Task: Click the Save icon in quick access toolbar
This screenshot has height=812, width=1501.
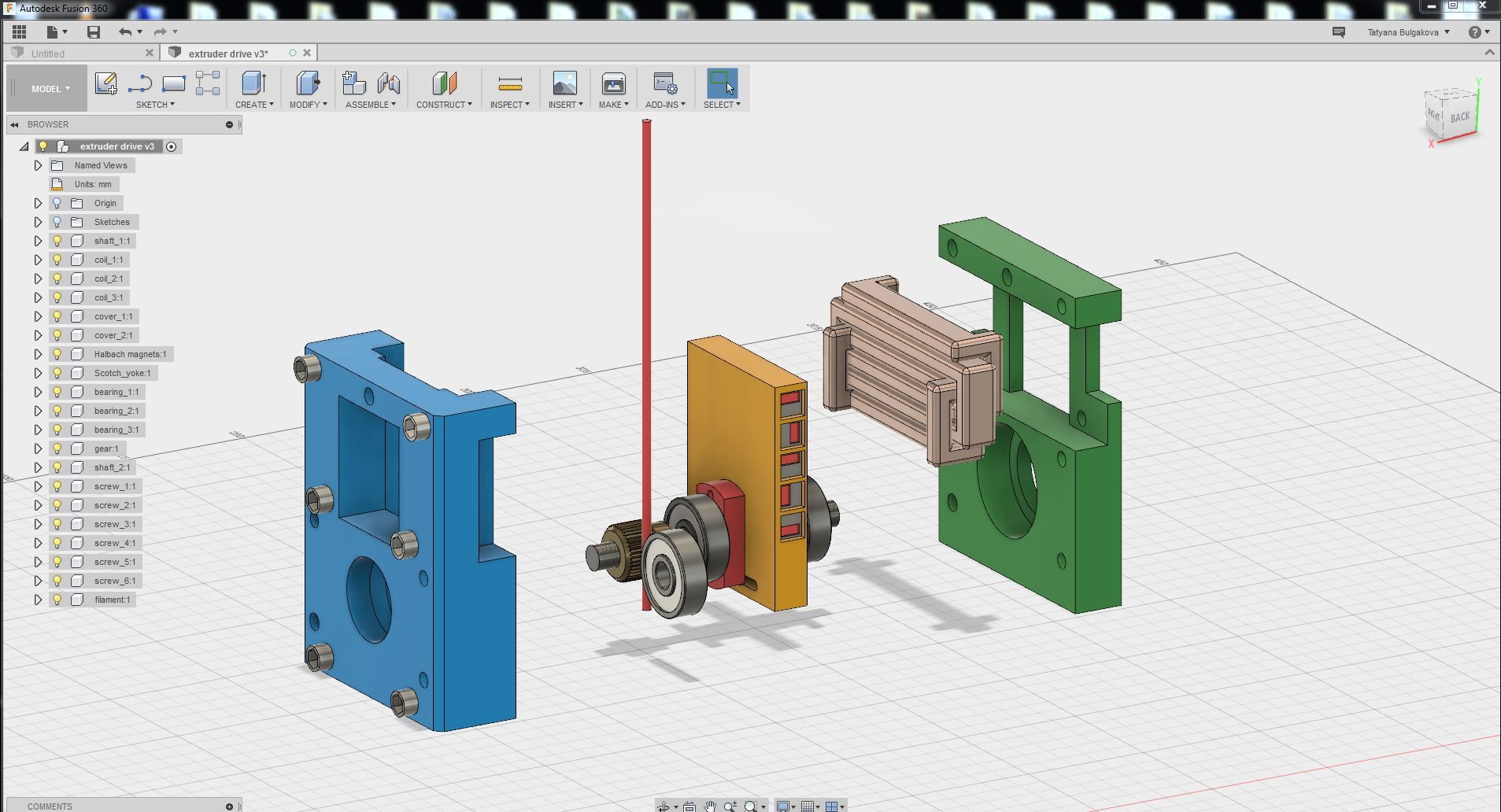Action: click(93, 31)
